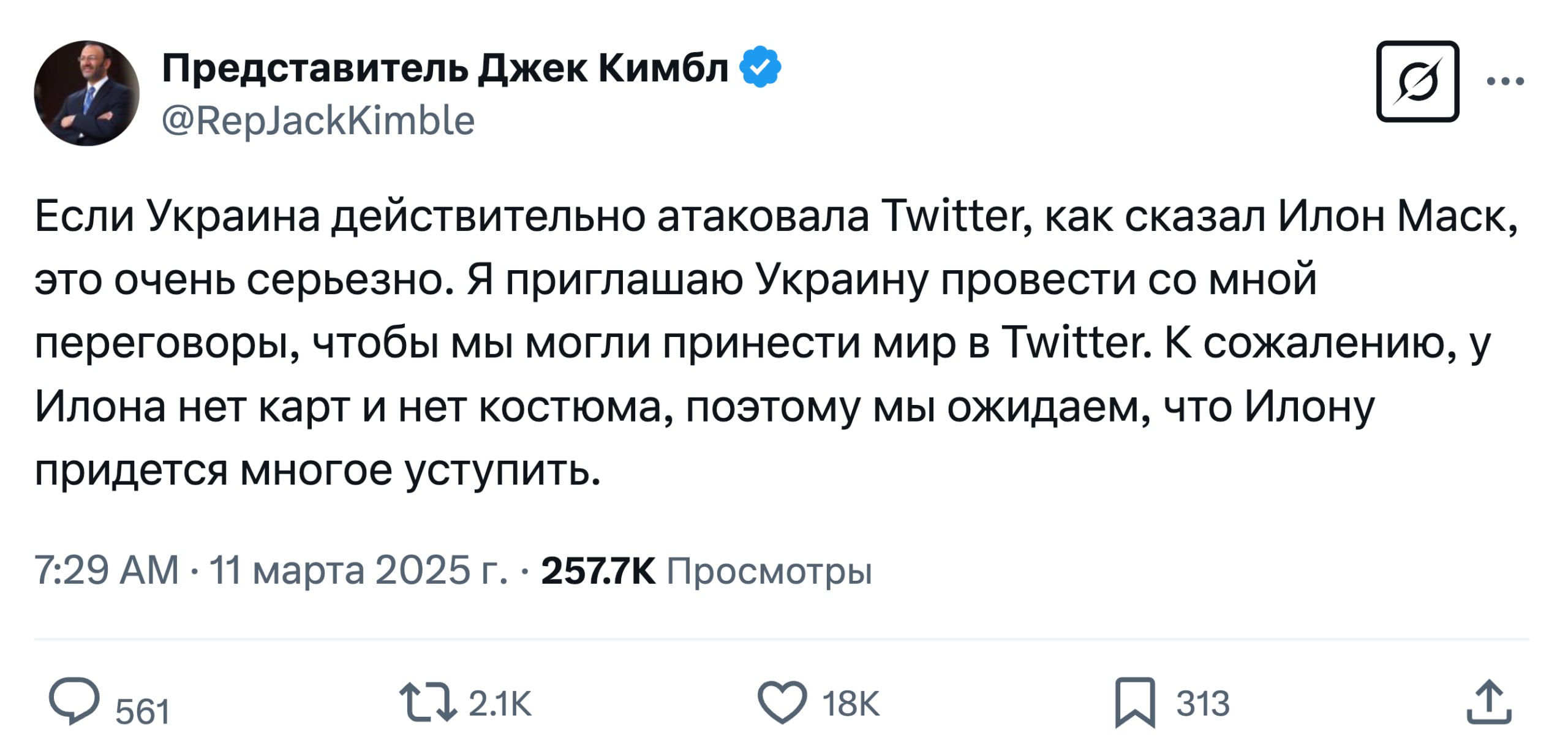The height and width of the screenshot is (756, 1568).
Task: Repost the tweet via the retweet arrows icon
Action: pyautogui.click(x=428, y=701)
